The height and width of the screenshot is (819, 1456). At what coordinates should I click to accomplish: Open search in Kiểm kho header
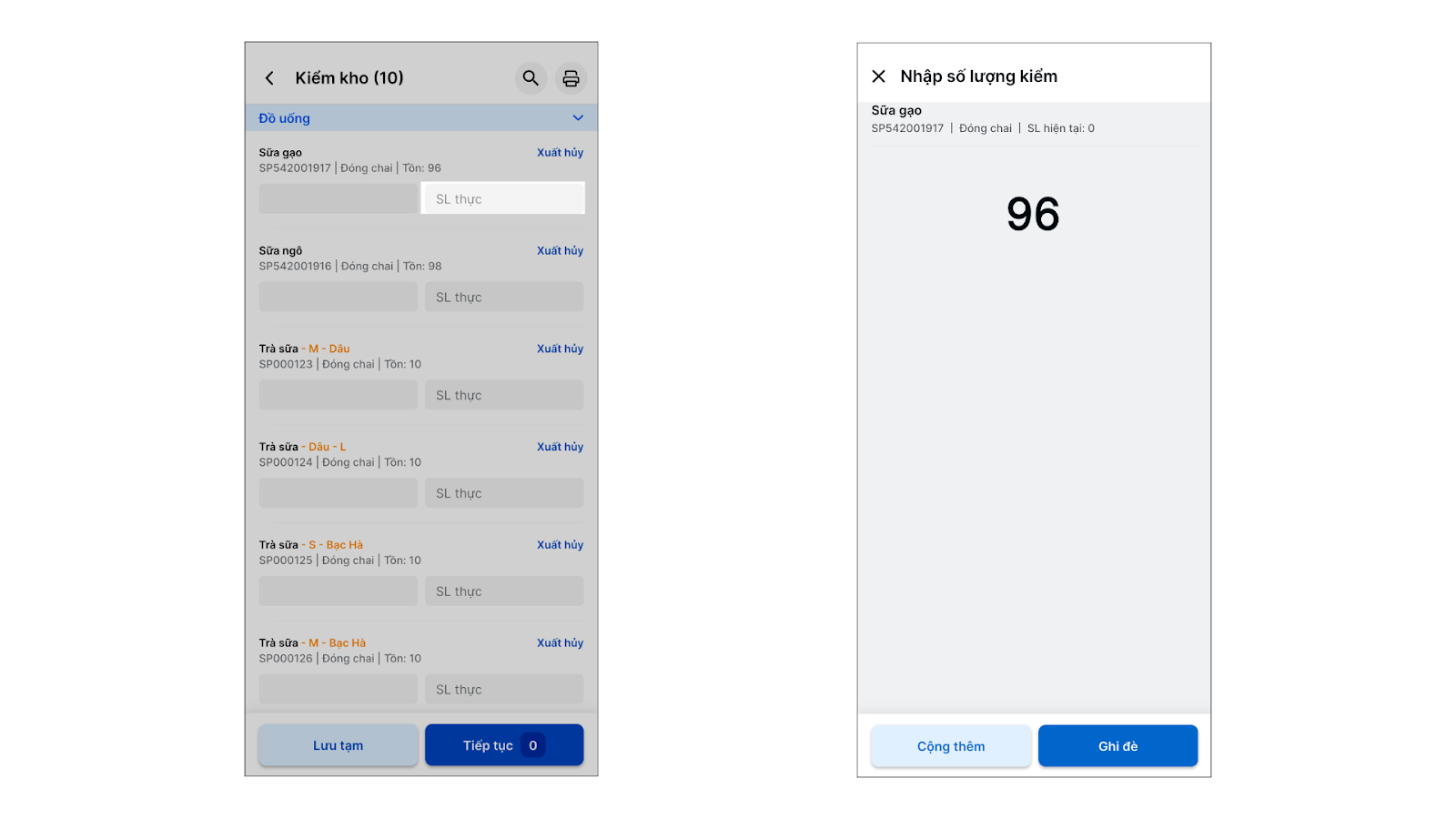531,78
